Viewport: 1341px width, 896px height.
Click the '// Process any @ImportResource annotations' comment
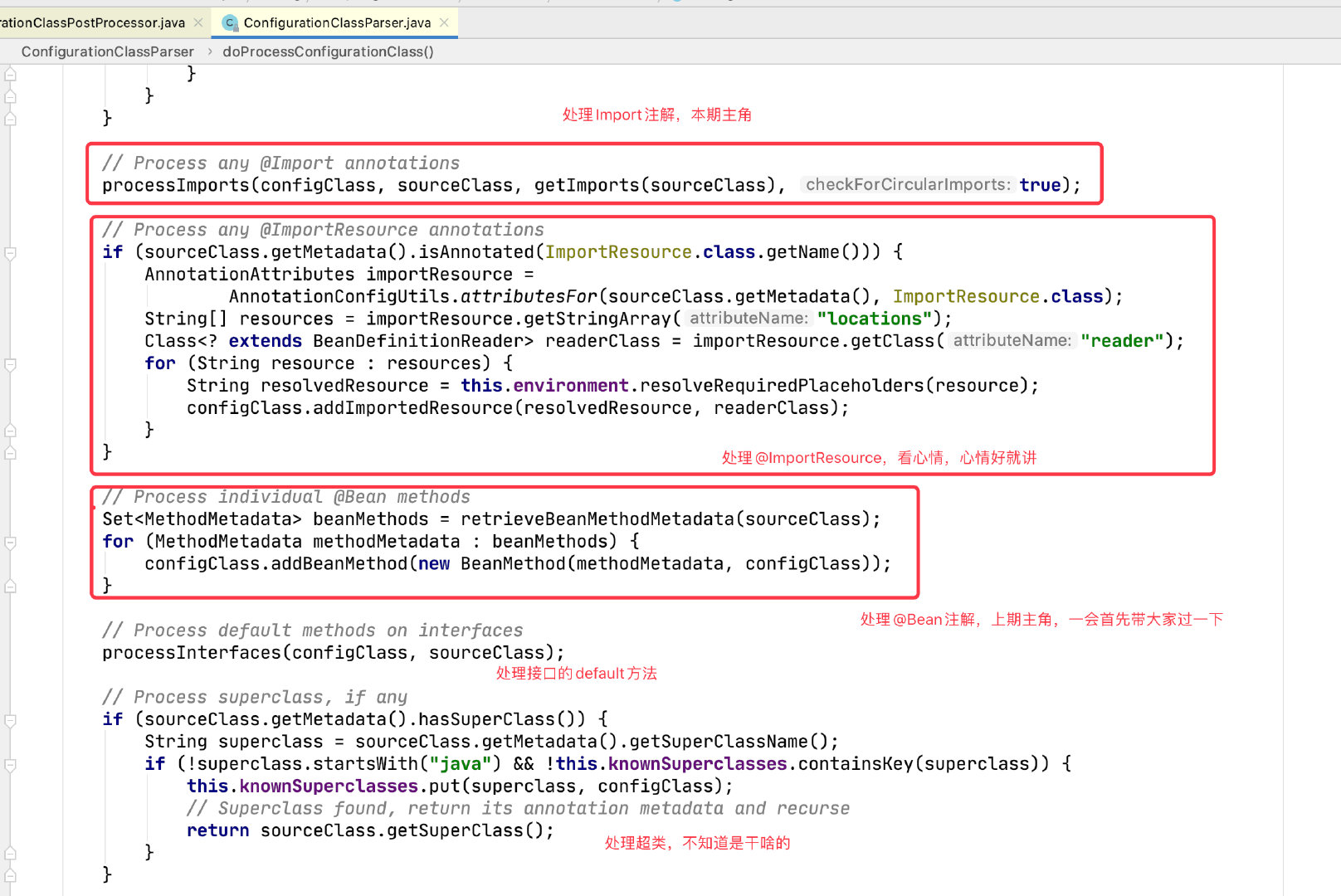323,230
